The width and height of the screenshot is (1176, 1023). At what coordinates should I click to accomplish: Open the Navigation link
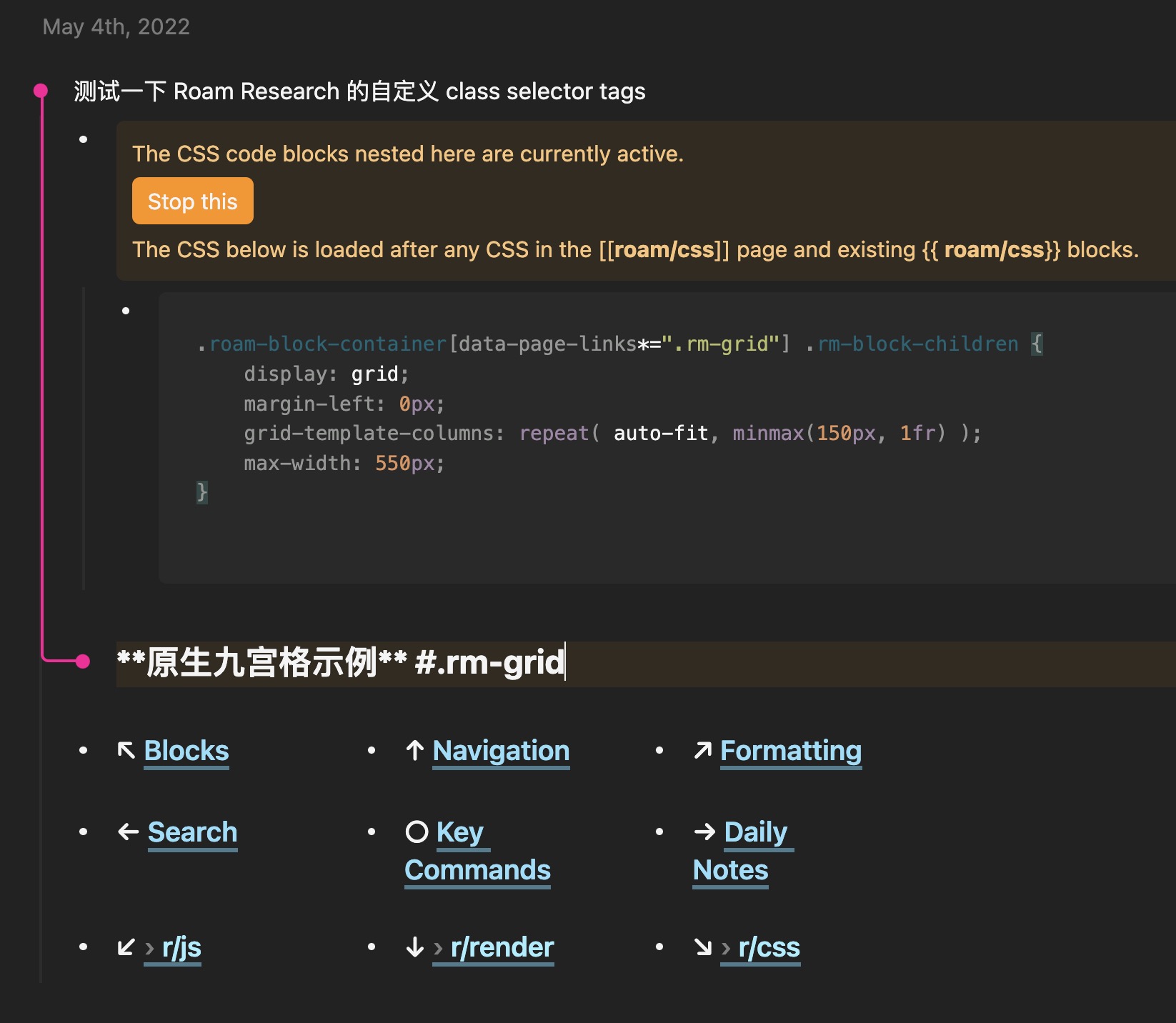[x=501, y=751]
